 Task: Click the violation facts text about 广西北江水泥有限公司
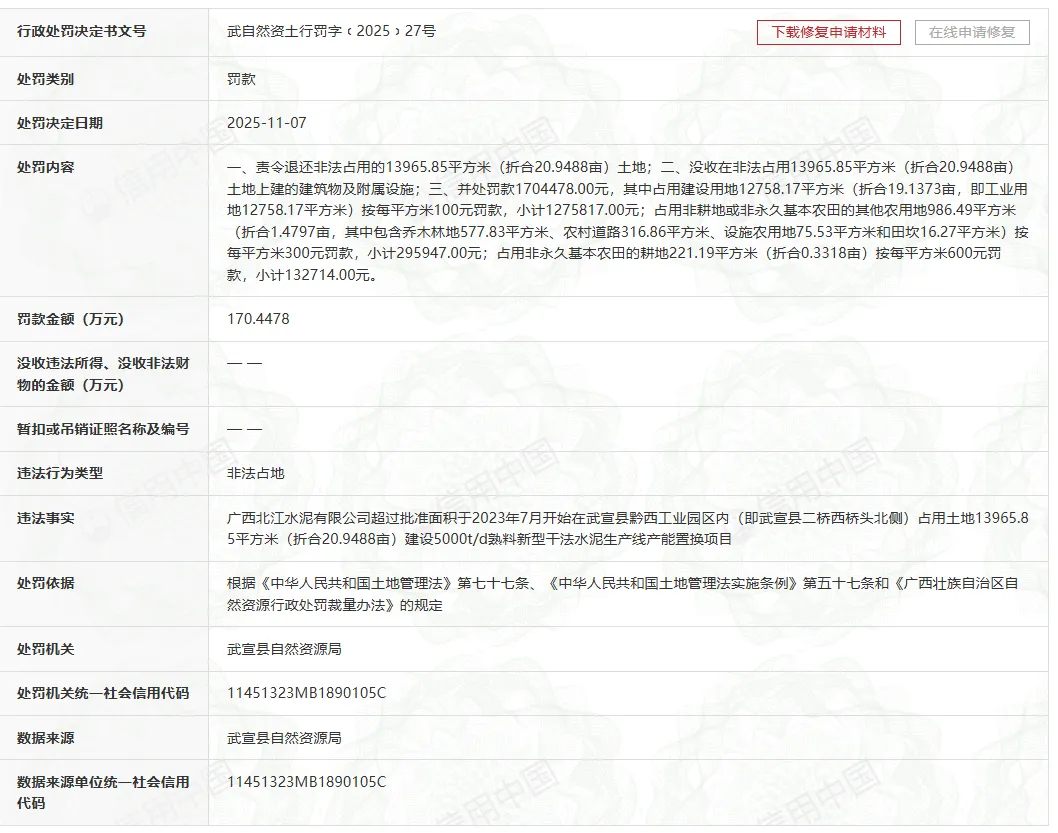628,528
